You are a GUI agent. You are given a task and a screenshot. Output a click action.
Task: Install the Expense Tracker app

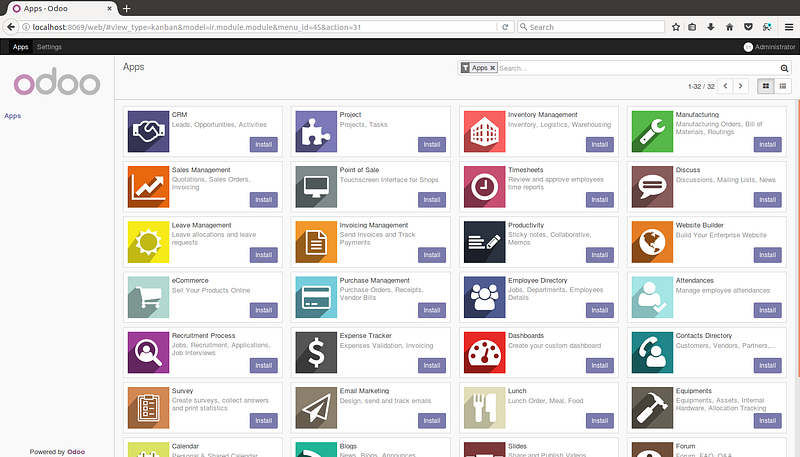point(432,365)
